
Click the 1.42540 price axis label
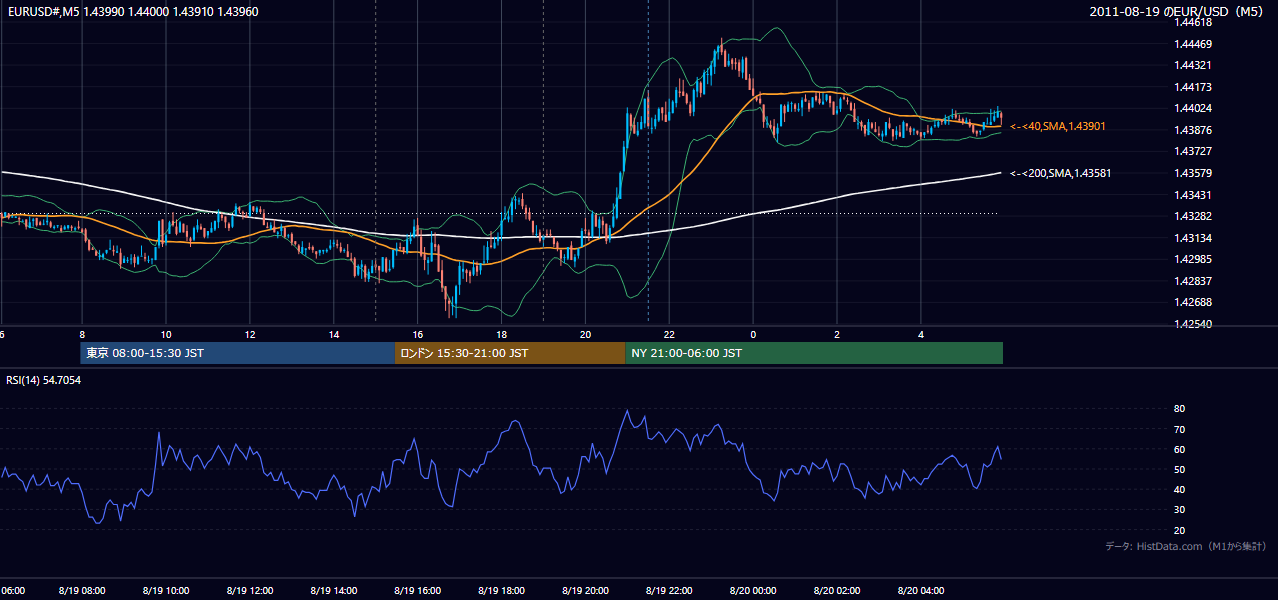click(1193, 324)
